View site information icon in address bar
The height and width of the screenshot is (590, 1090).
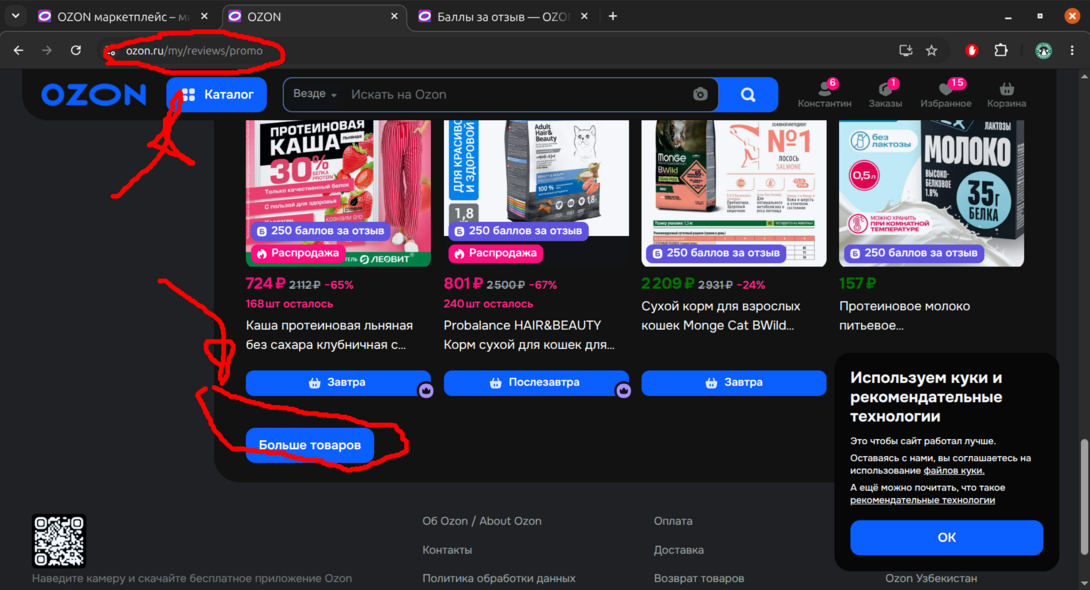[112, 51]
